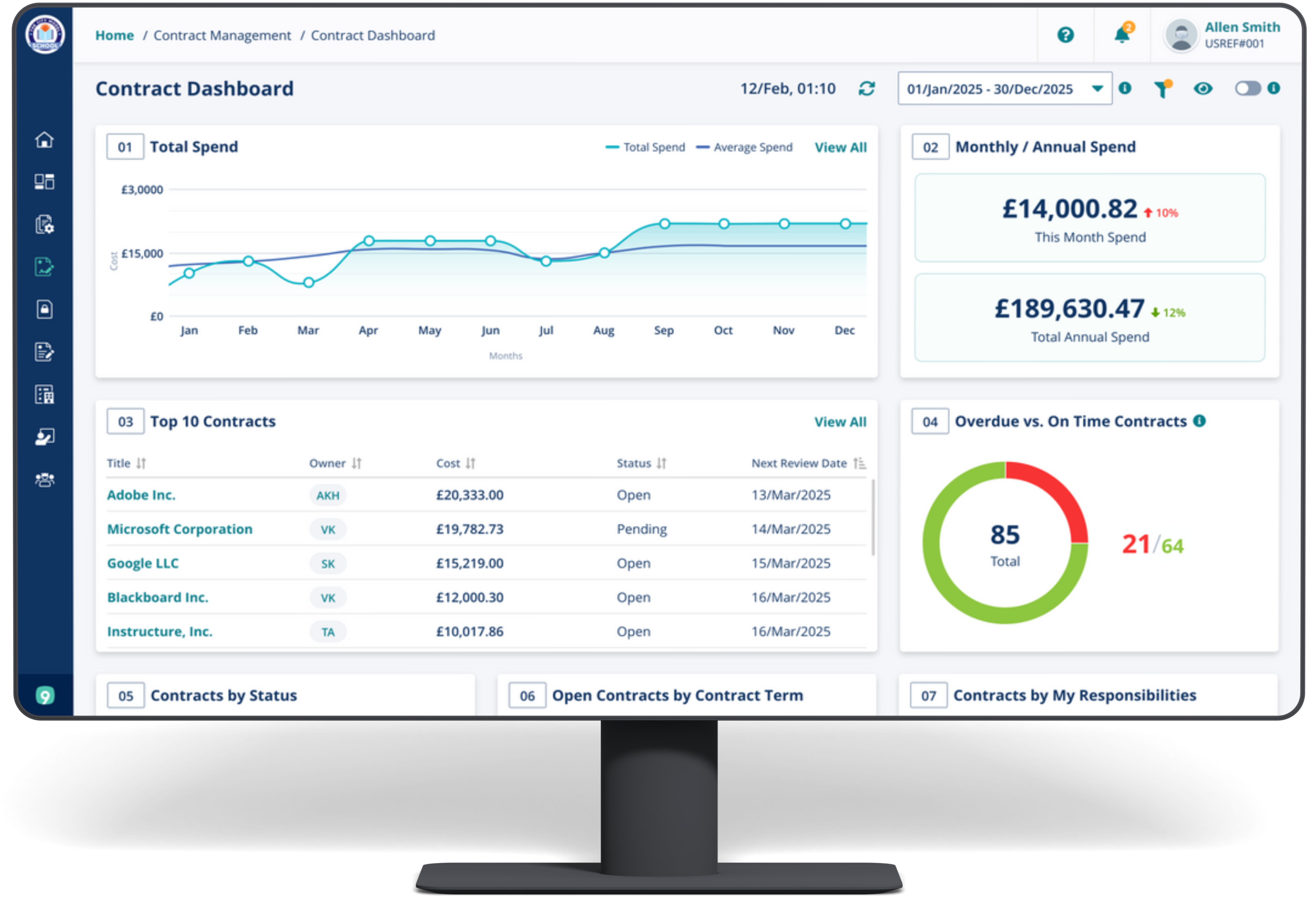Viewport: 1316px width, 898px height.
Task: Open the Home icon in the sidebar
Action: (x=45, y=141)
